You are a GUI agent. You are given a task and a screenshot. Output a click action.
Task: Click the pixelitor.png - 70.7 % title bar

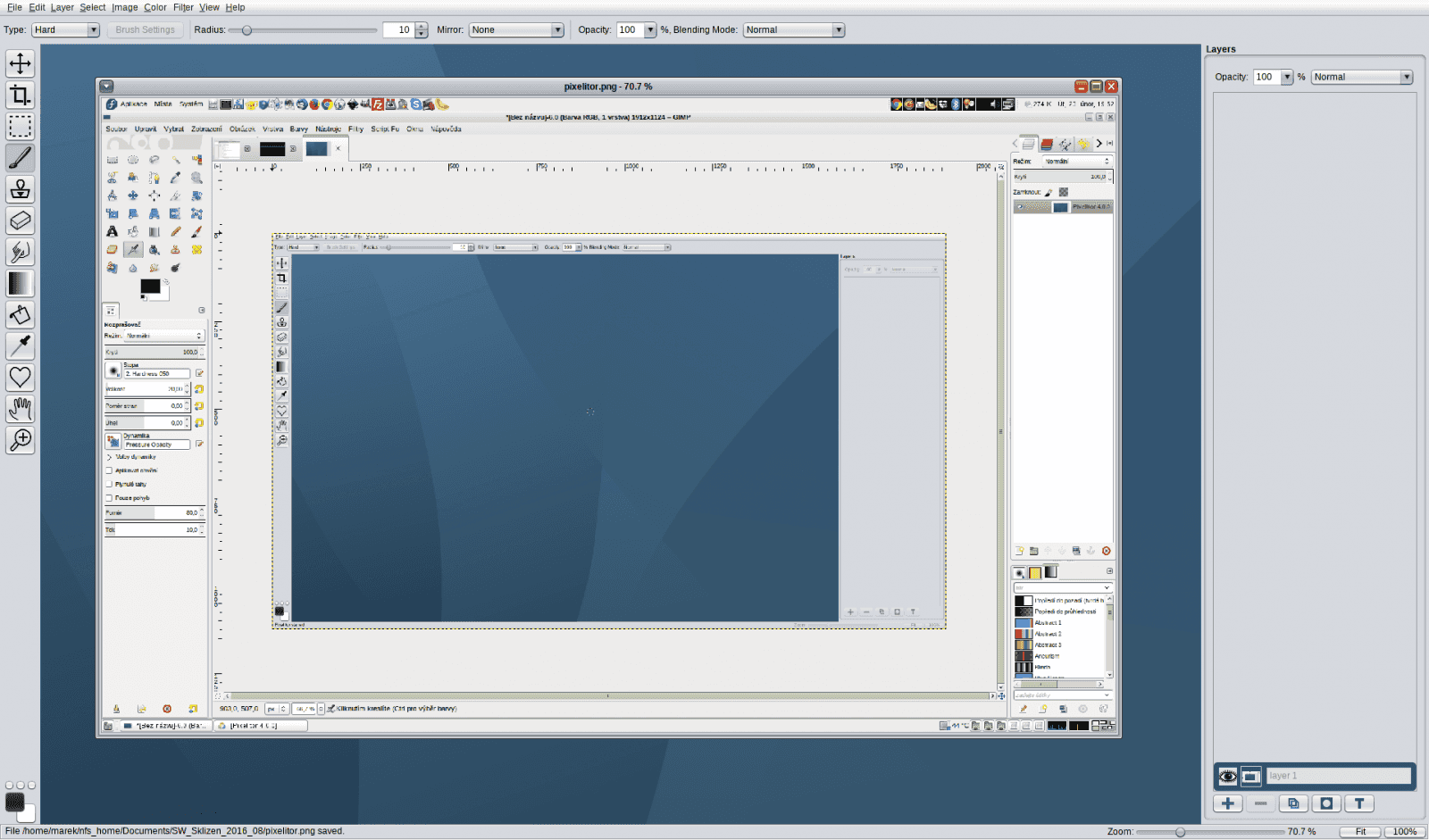[x=608, y=87]
